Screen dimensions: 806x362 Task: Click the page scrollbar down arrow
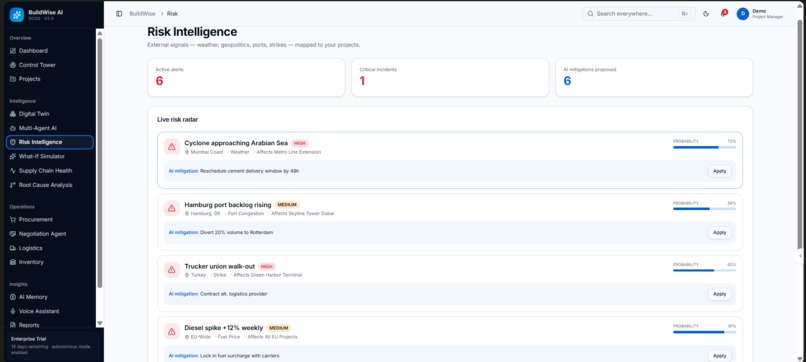799,358
